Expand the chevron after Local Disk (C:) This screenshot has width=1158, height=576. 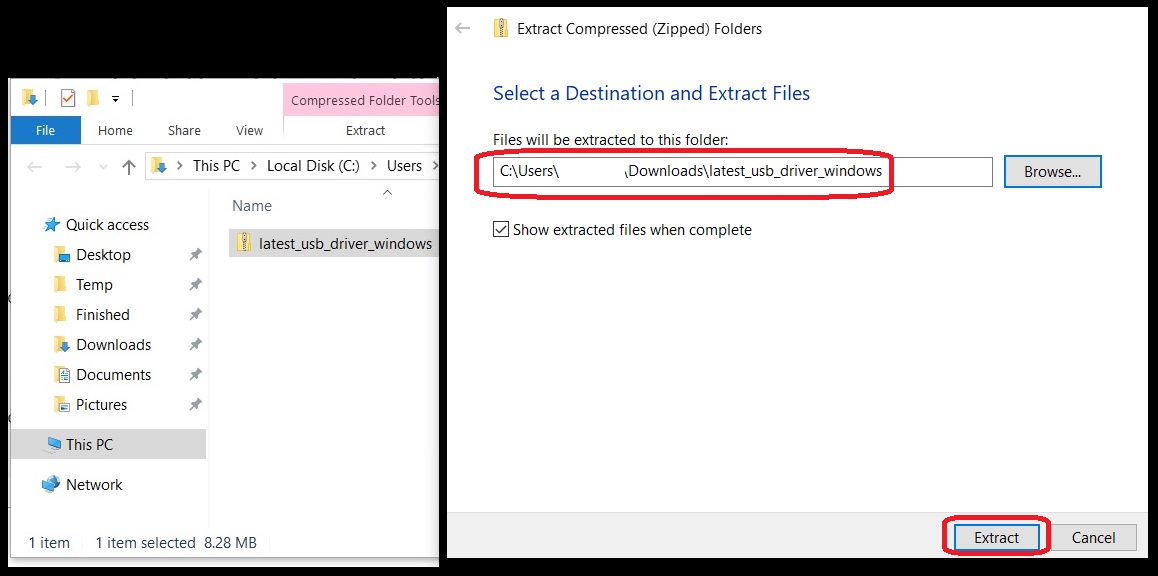[x=373, y=166]
